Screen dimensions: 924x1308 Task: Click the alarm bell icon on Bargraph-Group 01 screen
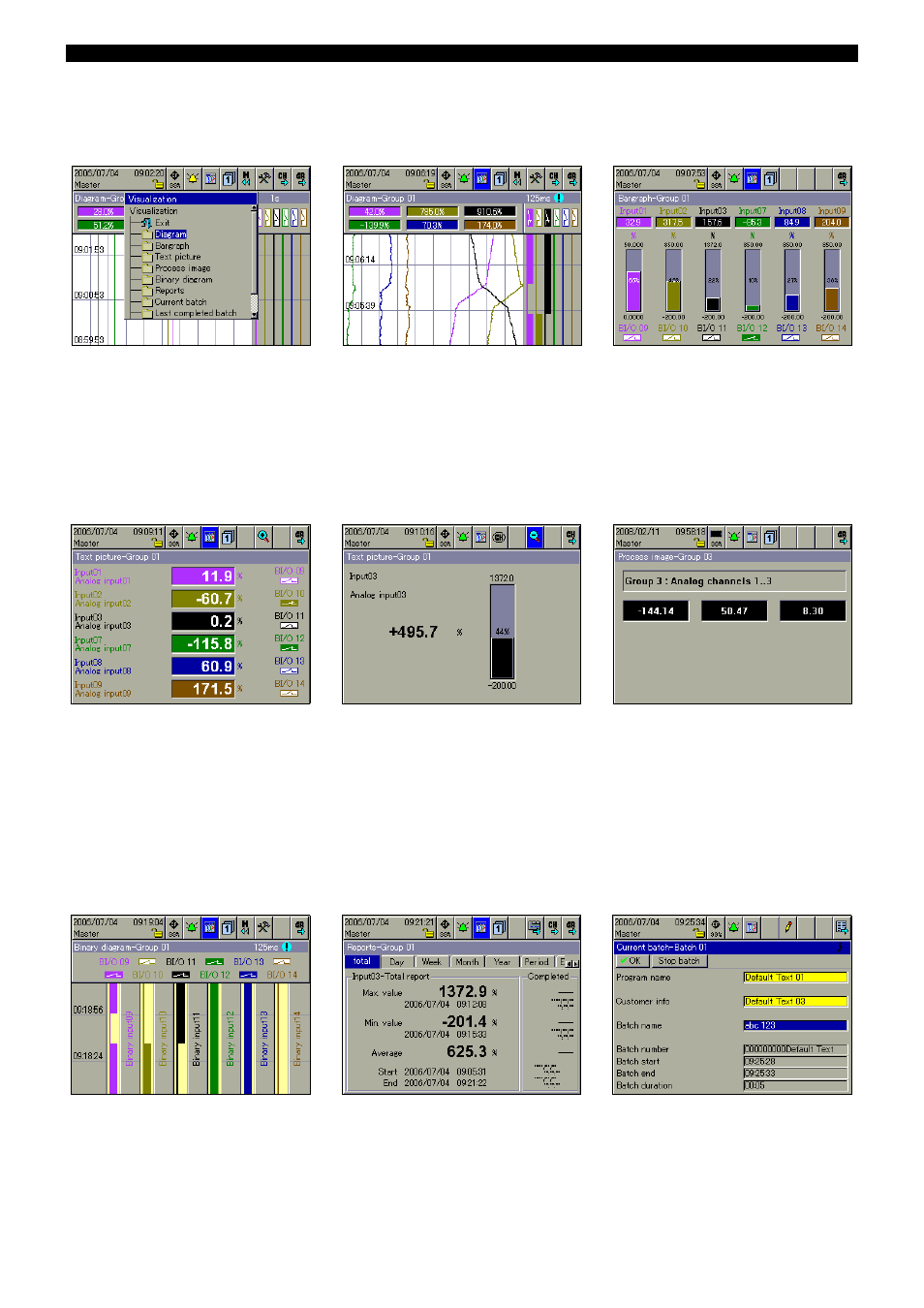click(734, 178)
